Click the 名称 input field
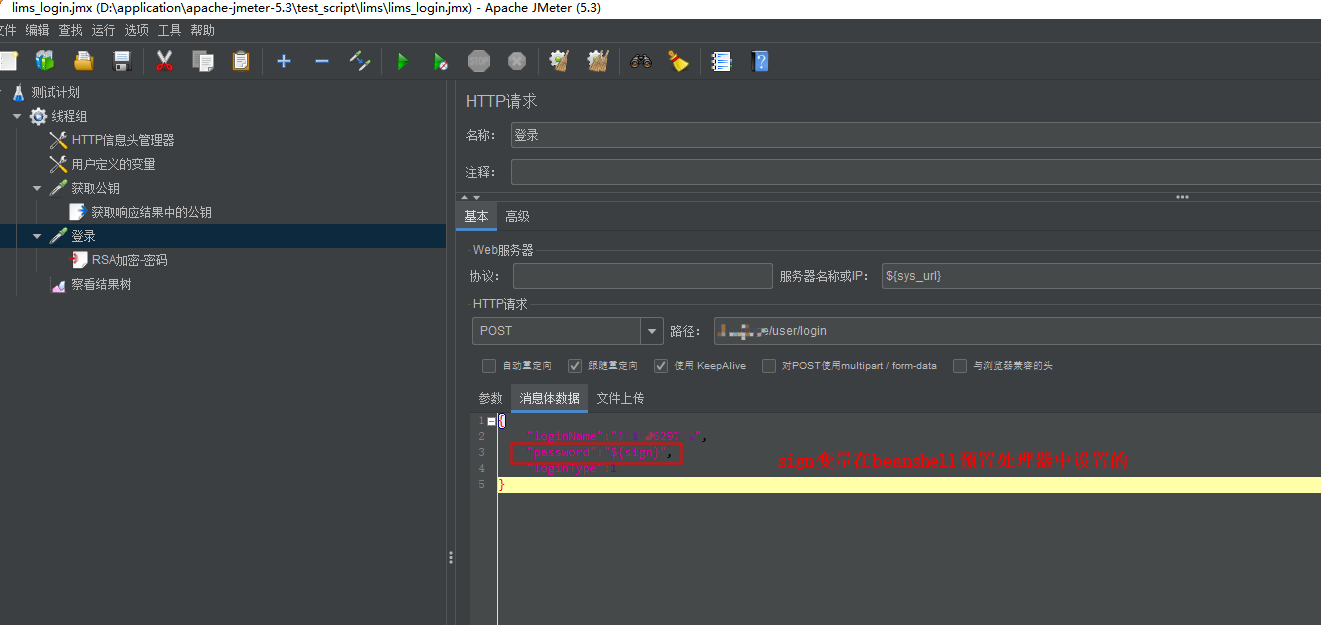1321x625 pixels. (915, 135)
